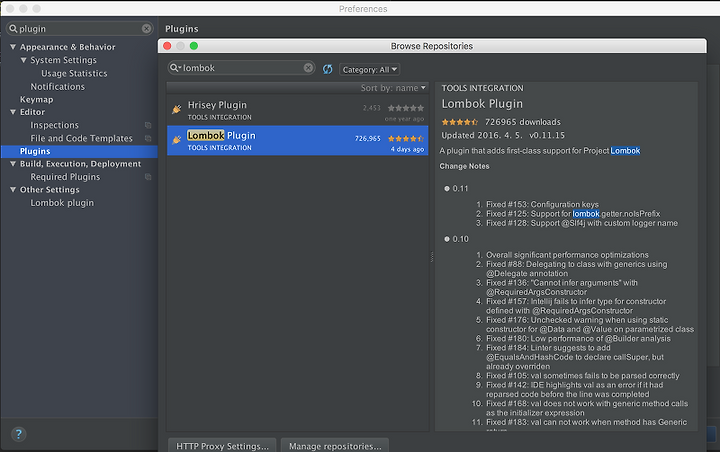Viewport: 720px width, 452px height.
Task: Focus the Preferences plugin search field
Action: (x=79, y=28)
